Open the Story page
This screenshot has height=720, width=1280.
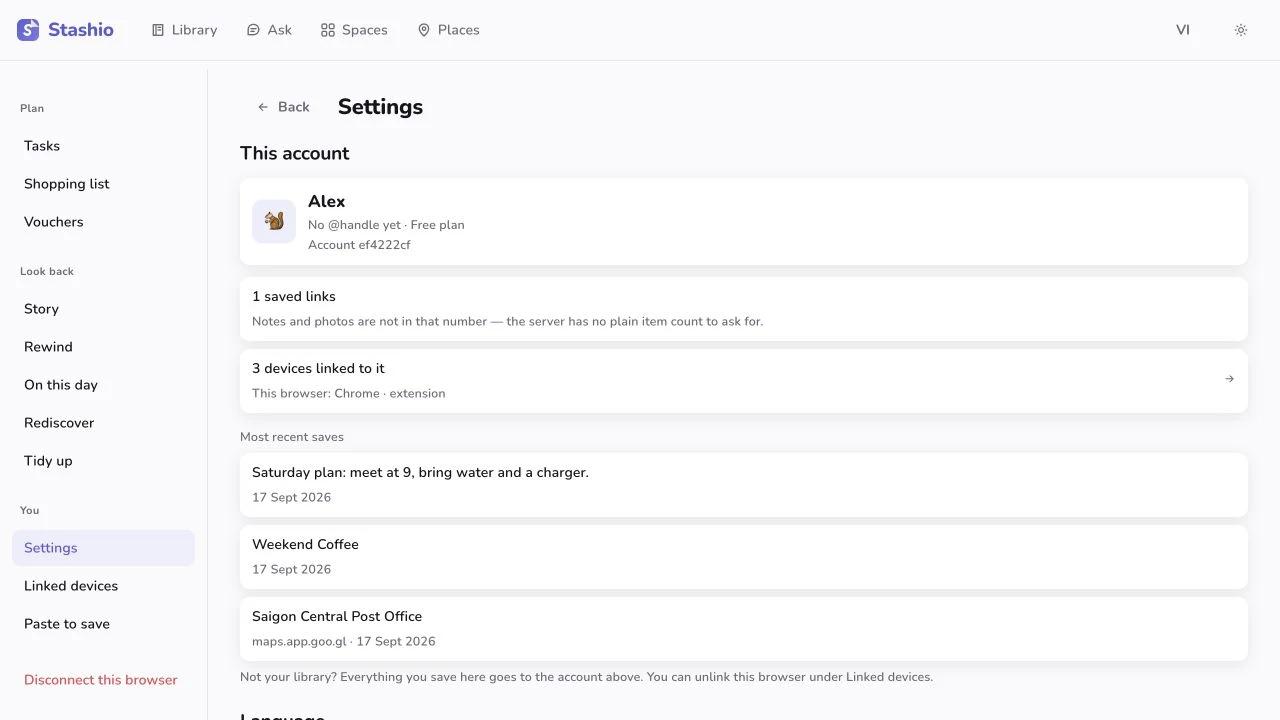[x=103, y=309]
